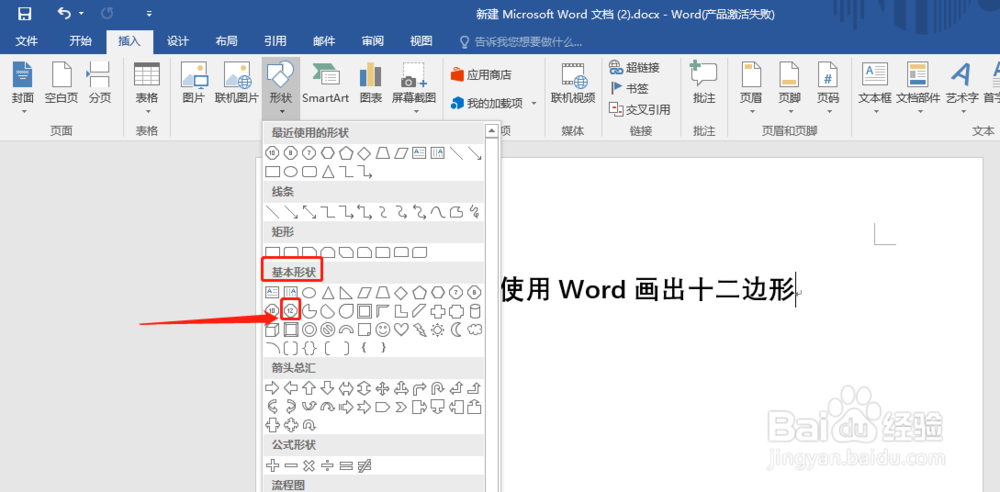
Task: Select the donut ring shape
Action: (x=309, y=329)
